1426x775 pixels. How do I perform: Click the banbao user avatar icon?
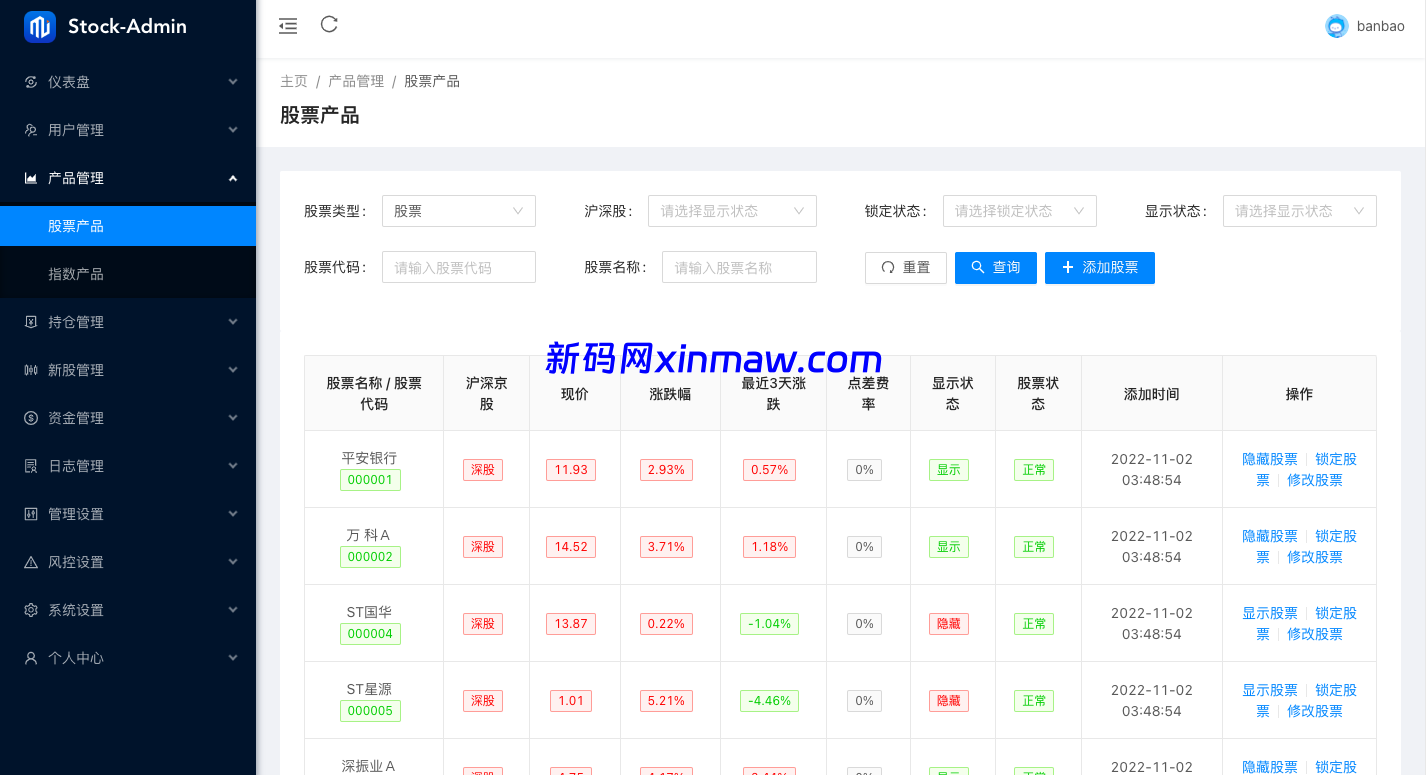click(1336, 27)
